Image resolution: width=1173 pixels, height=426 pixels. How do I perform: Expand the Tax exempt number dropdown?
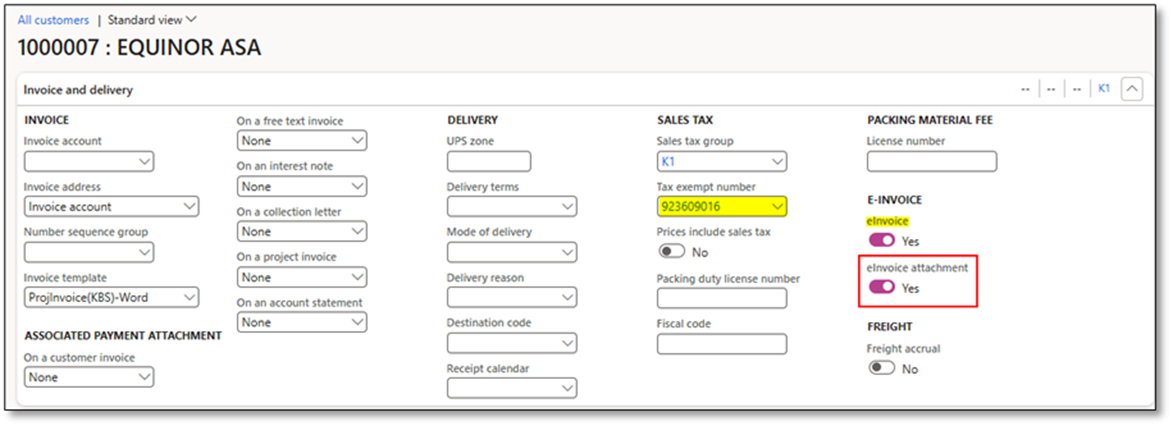(721, 207)
